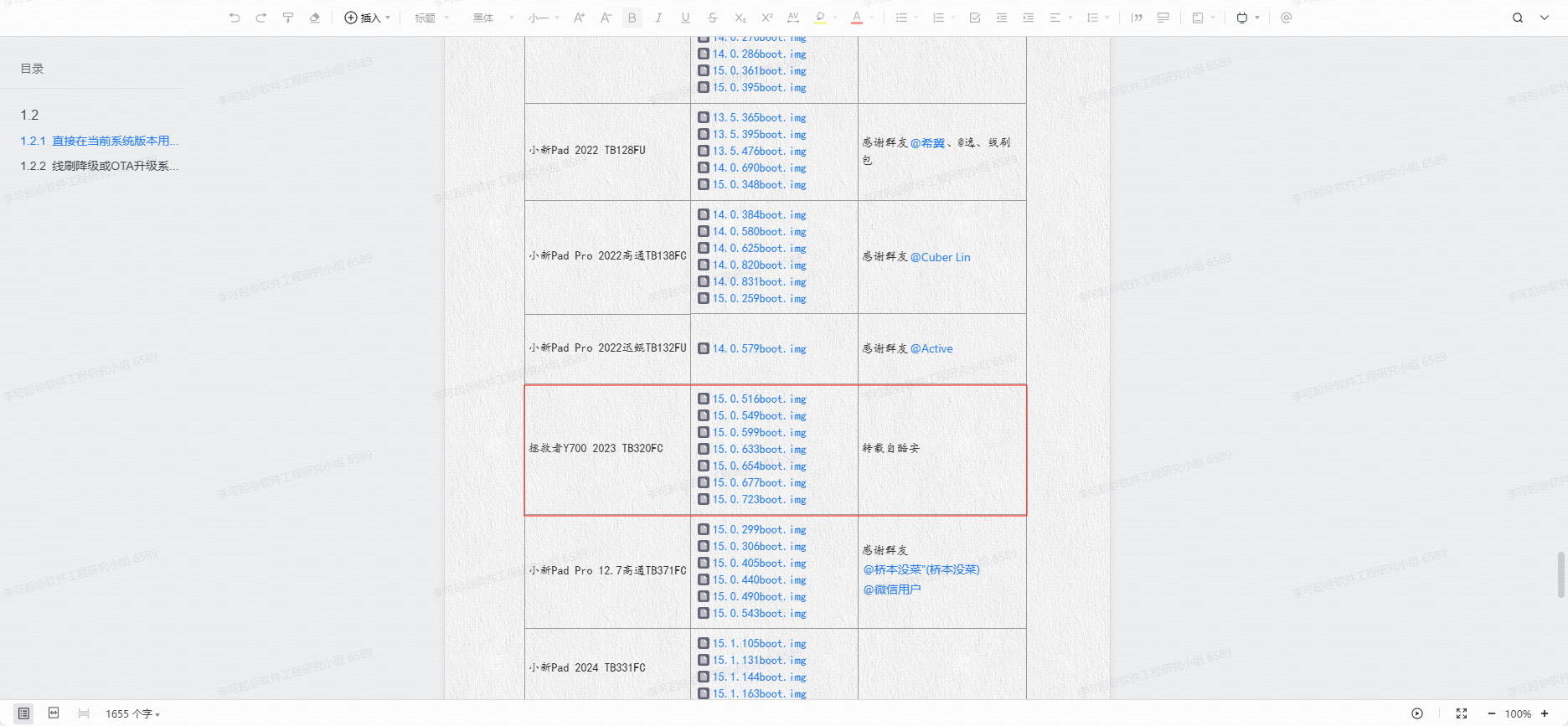Click the @Cuber Lin mention

941,257
